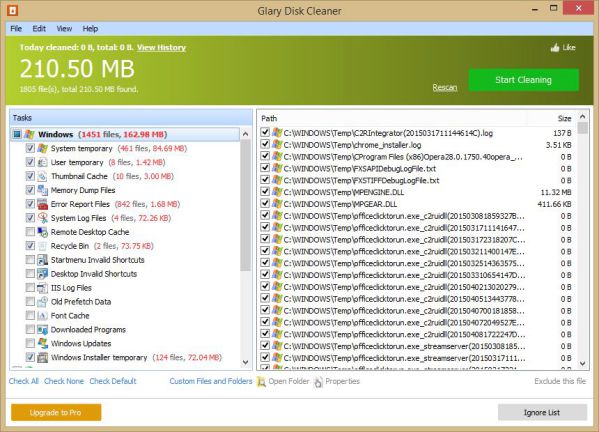This screenshot has height=432, width=599.
Task: Open the Edit menu
Action: (39, 29)
